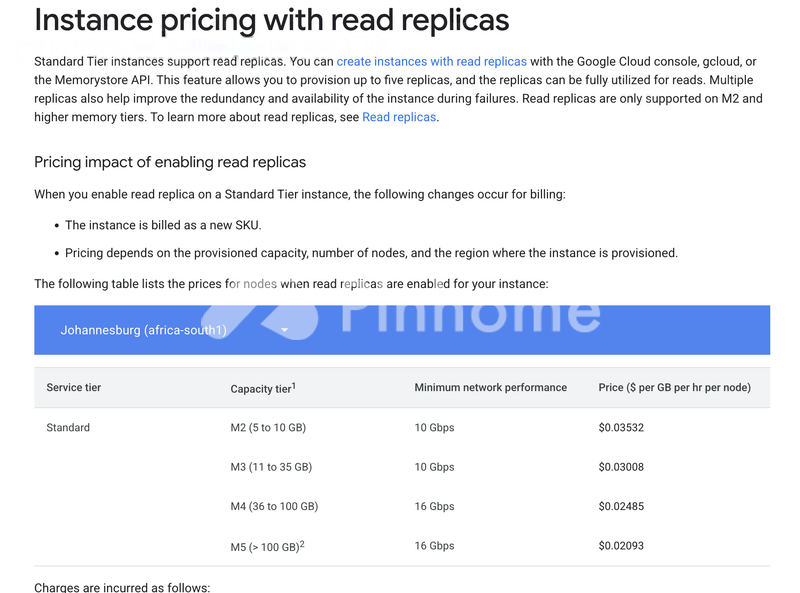Select the "Service tier" column header

tap(74, 387)
